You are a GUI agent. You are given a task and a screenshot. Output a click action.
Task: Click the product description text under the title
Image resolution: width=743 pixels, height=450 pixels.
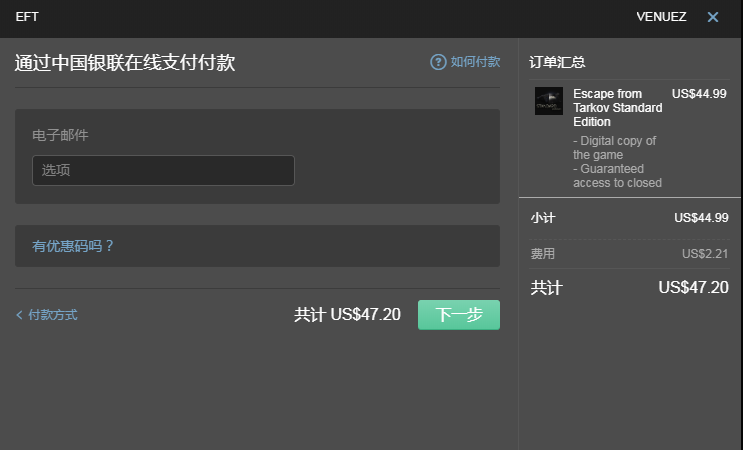(615, 162)
